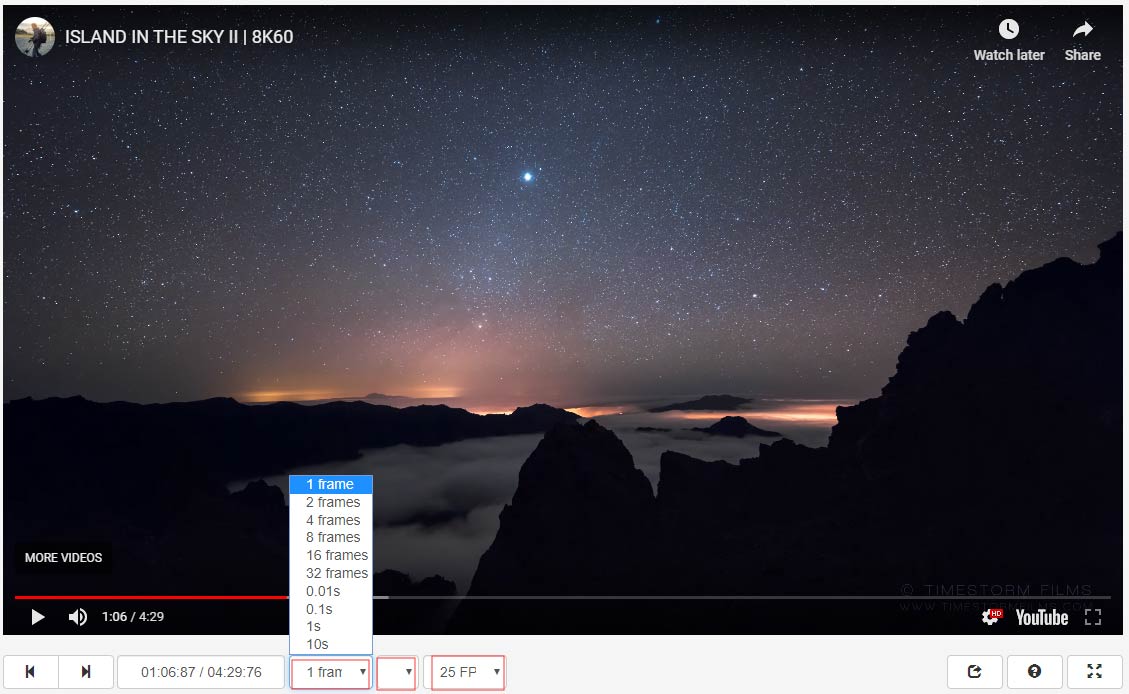Click the export/share icon near bottom right
The width and height of the screenshot is (1129, 694).
tap(975, 671)
